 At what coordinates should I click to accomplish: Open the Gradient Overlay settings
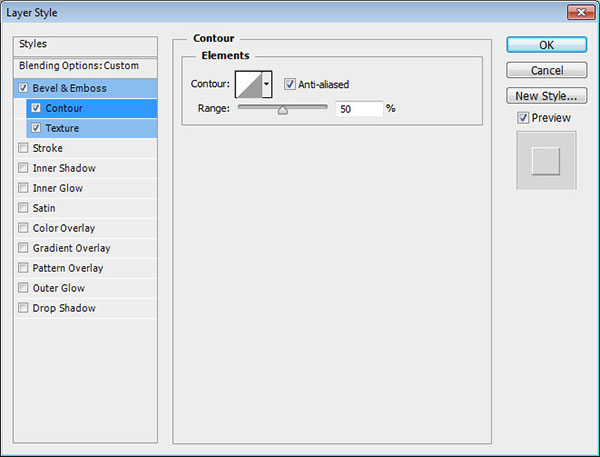coord(71,248)
